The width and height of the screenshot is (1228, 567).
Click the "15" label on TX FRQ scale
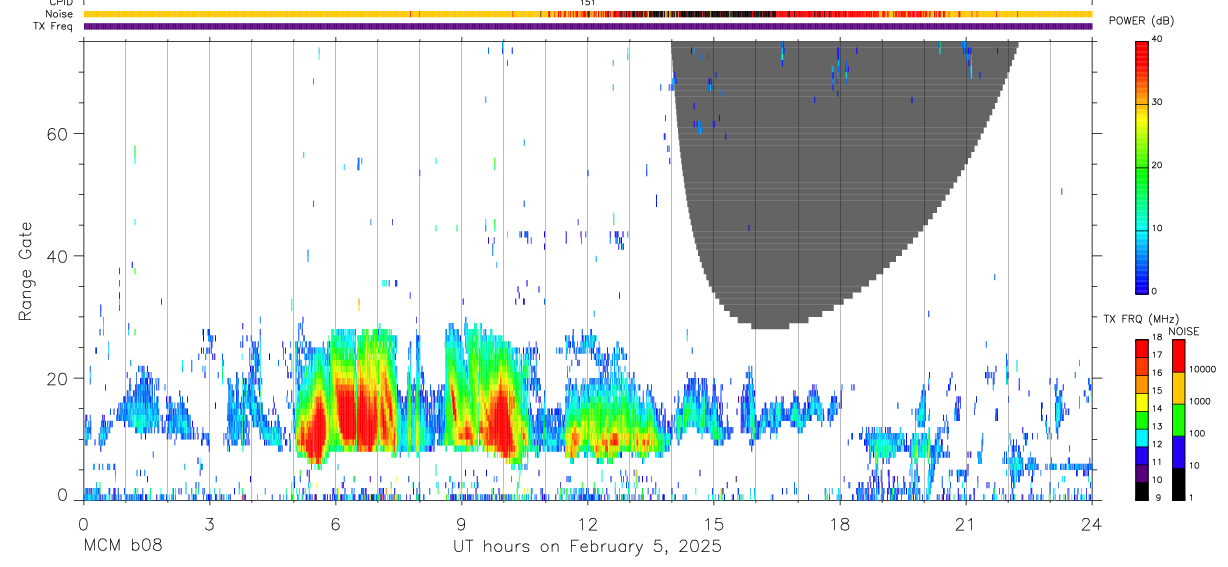coord(1158,390)
